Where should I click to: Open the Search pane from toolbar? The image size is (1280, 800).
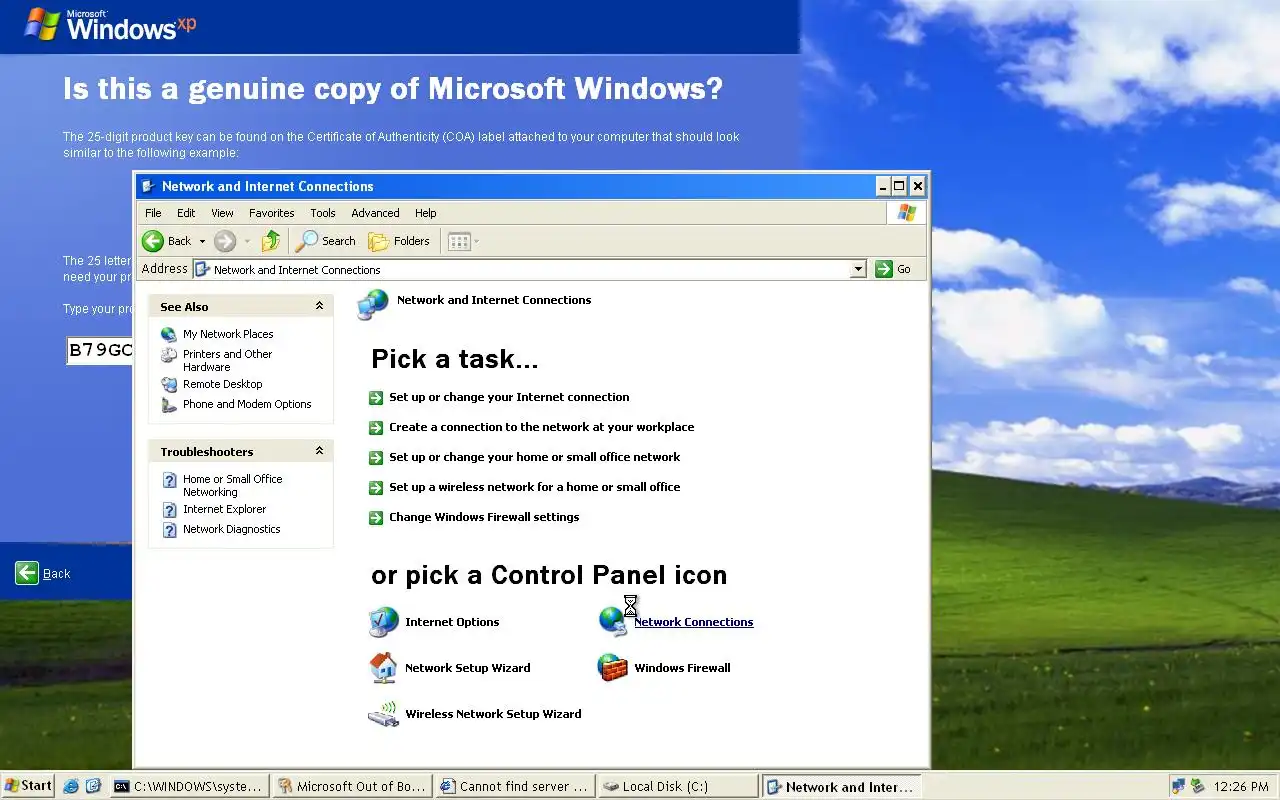[x=326, y=241]
